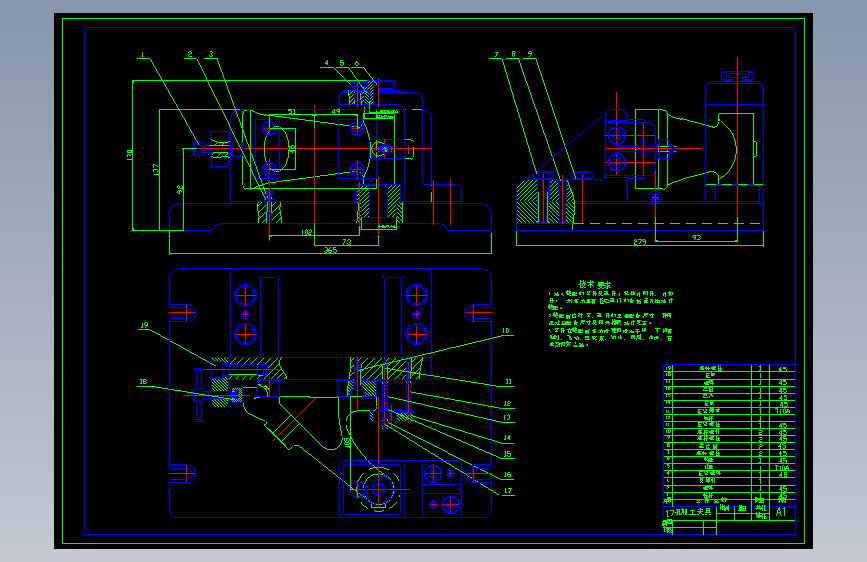Viewport: 867px width, 562px height.
Task: Click part callout number 4 label
Action: click(x=327, y=63)
